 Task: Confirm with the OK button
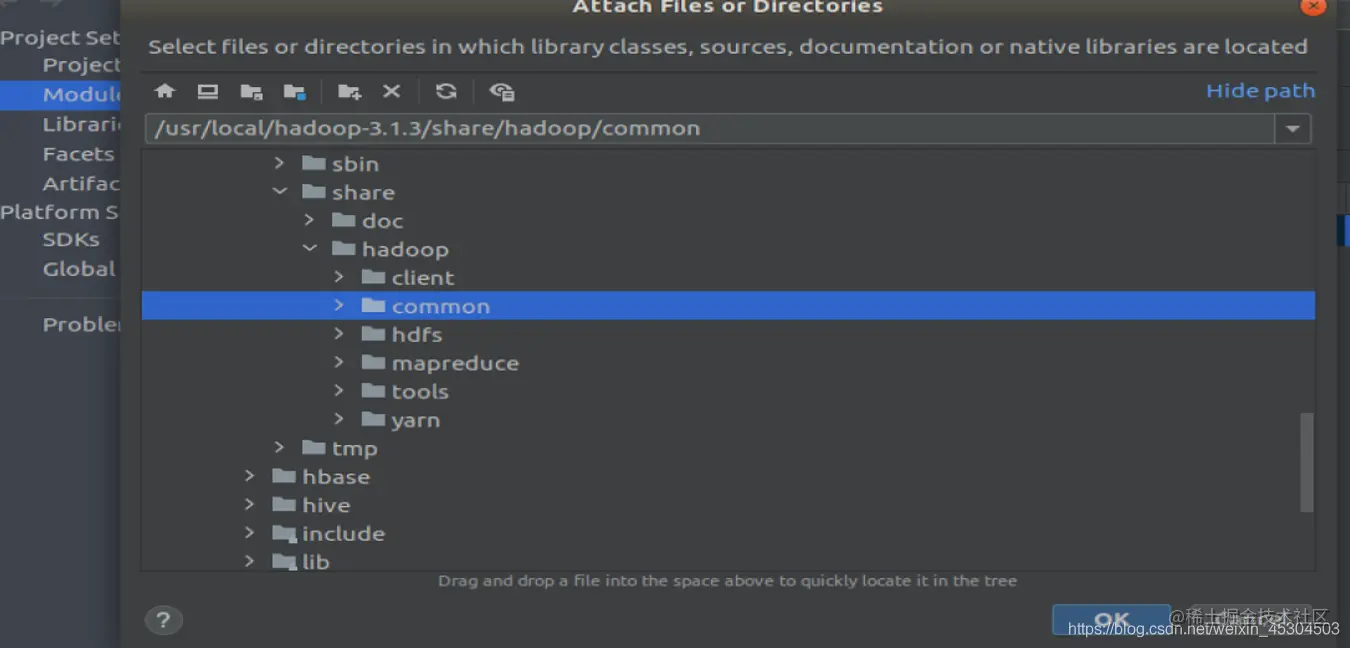point(1111,620)
